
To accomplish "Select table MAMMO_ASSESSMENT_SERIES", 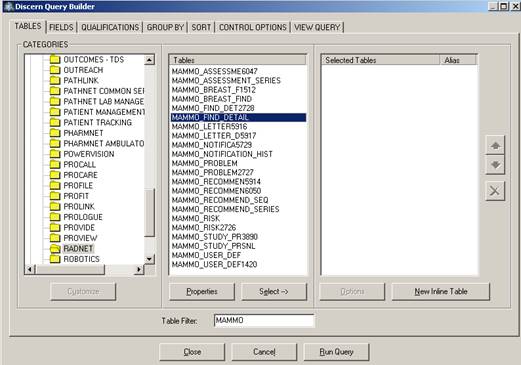I will (x=226, y=80).
